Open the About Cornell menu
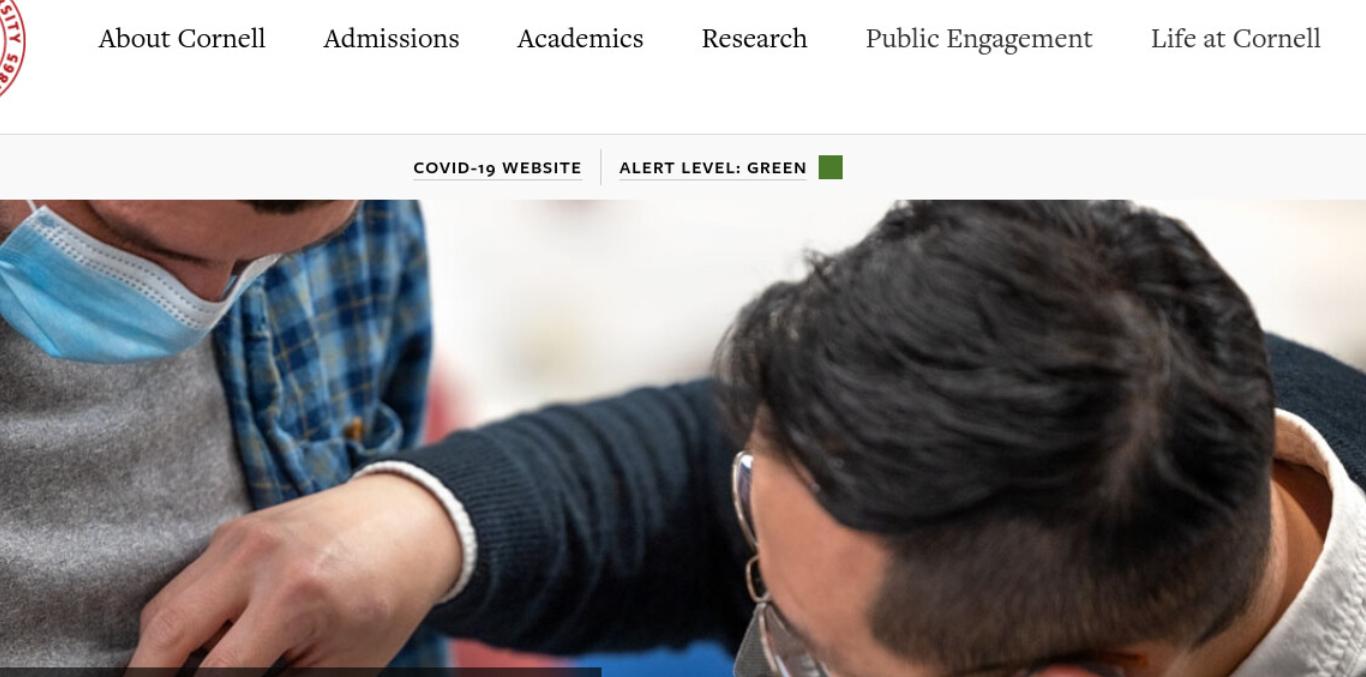This screenshot has height=677, width=1366. point(182,39)
